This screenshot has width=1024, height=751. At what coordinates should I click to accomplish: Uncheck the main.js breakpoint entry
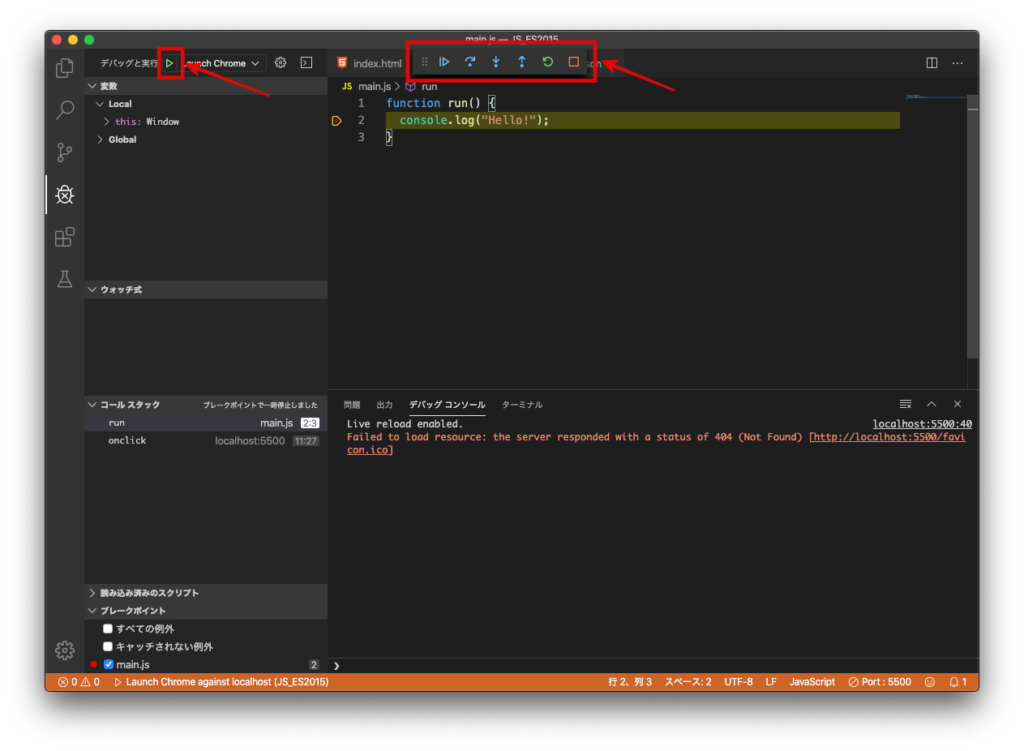click(x=108, y=663)
